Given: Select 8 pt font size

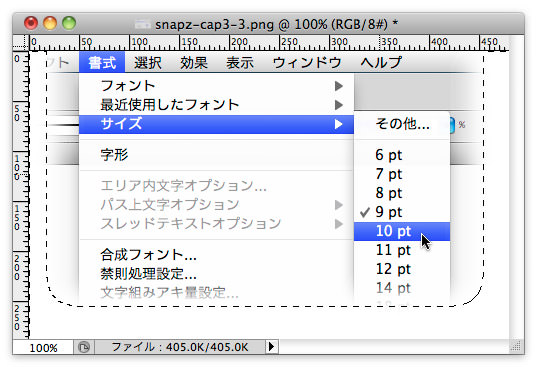Looking at the screenshot, I should point(402,193).
